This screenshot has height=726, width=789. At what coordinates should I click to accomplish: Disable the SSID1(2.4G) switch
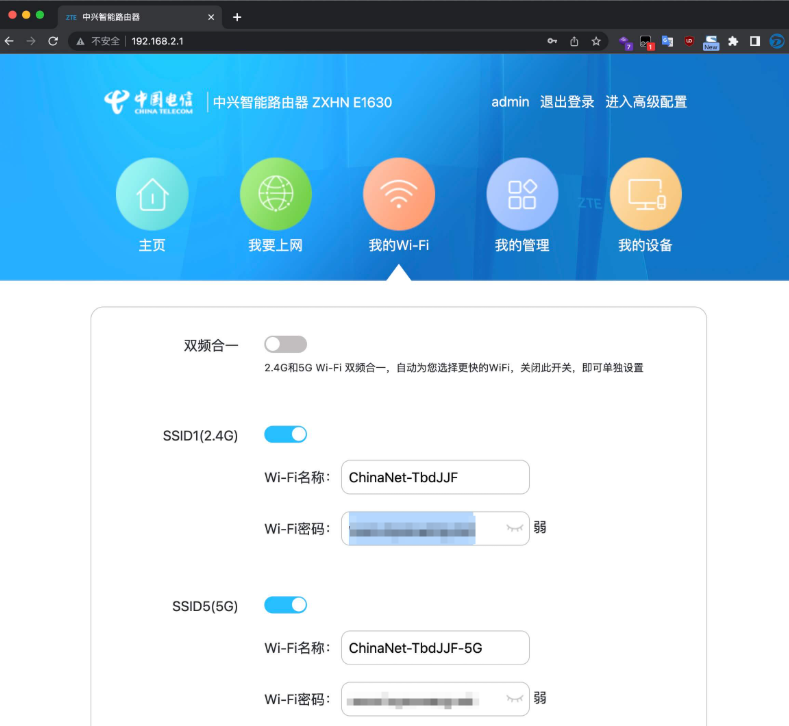click(285, 435)
